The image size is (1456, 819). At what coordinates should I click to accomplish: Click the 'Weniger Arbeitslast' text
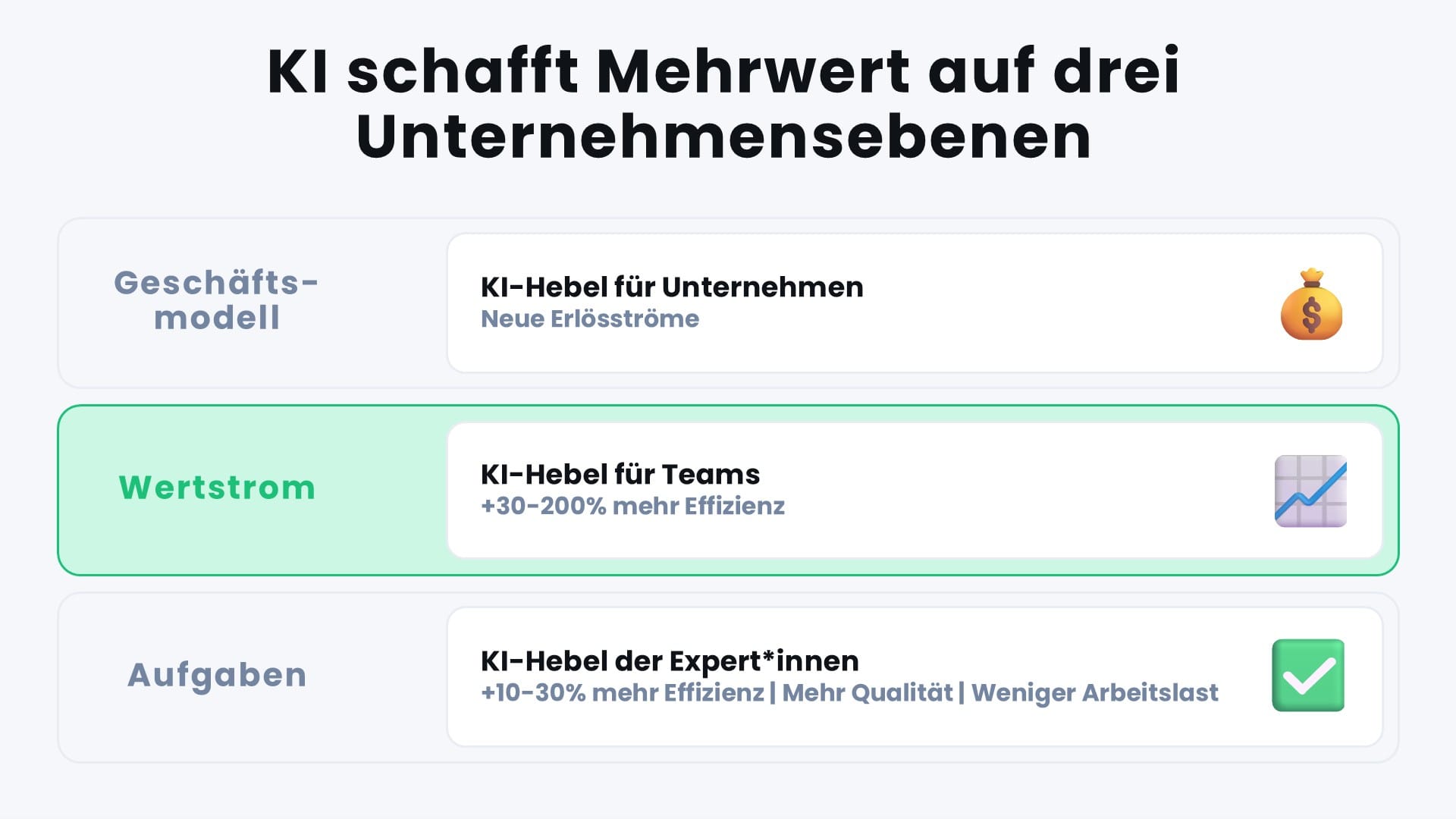coord(1094,692)
